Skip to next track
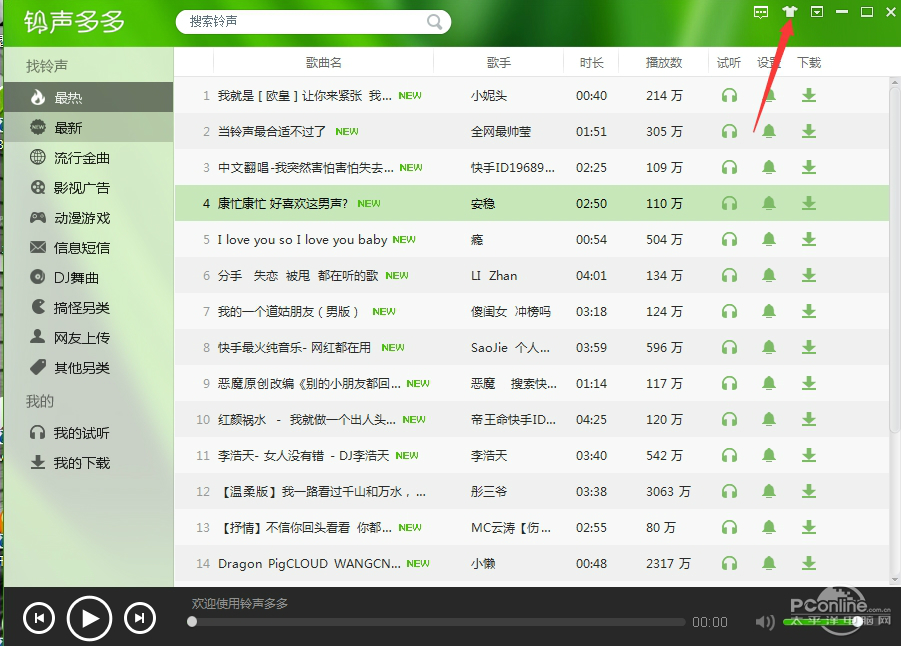The image size is (901, 646). click(140, 618)
